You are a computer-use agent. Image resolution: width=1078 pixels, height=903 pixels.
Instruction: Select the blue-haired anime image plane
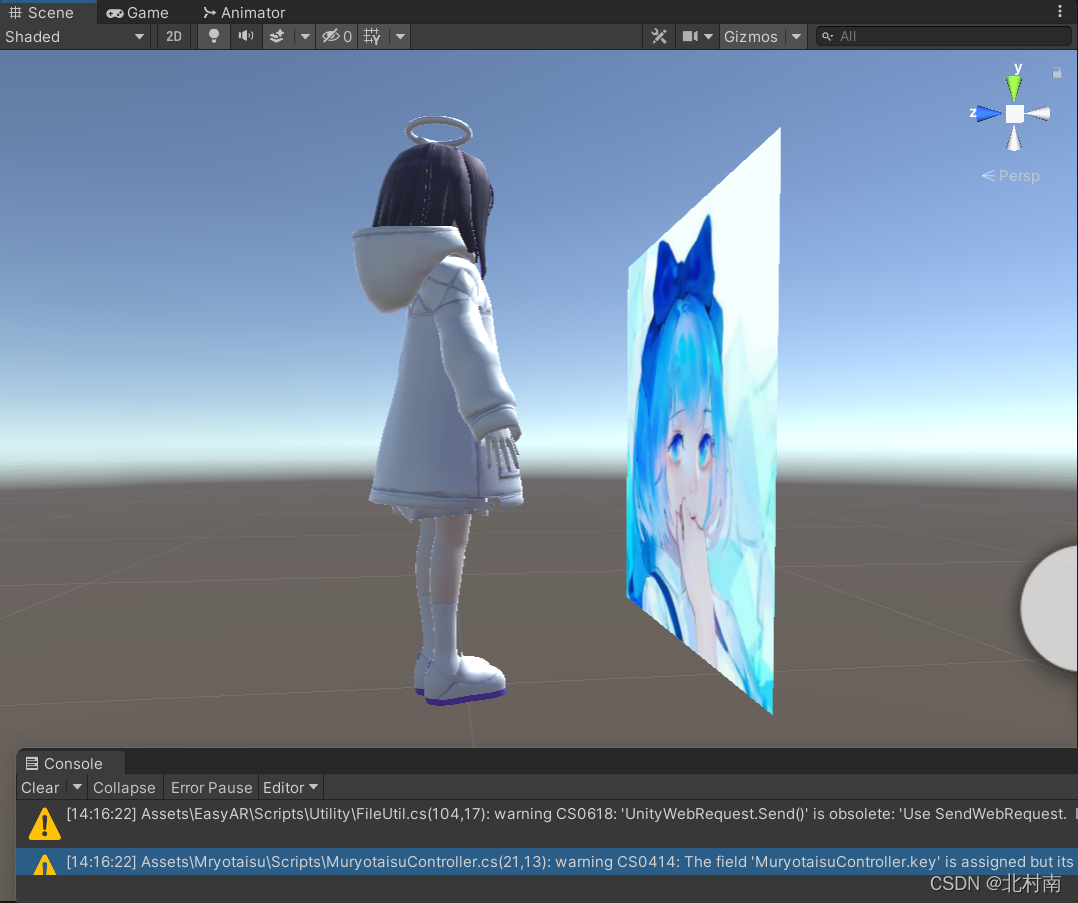(x=705, y=426)
